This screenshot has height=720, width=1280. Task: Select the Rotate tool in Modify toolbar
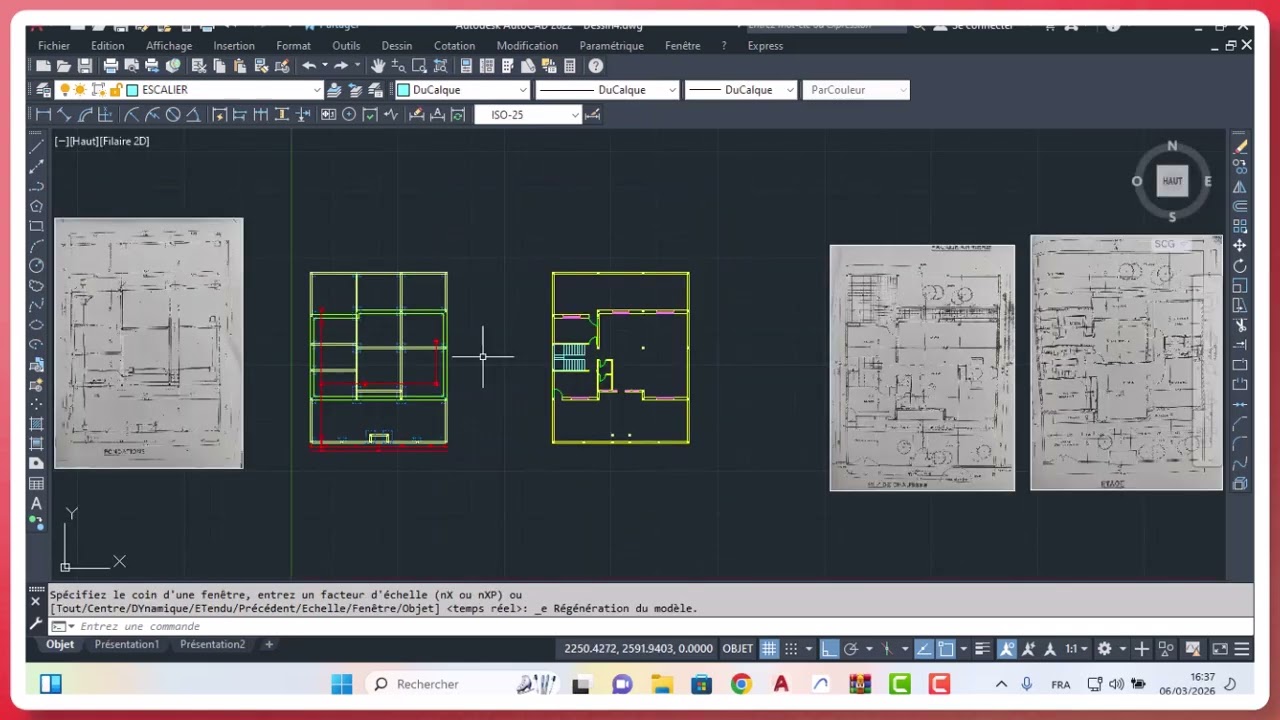pos(1240,266)
